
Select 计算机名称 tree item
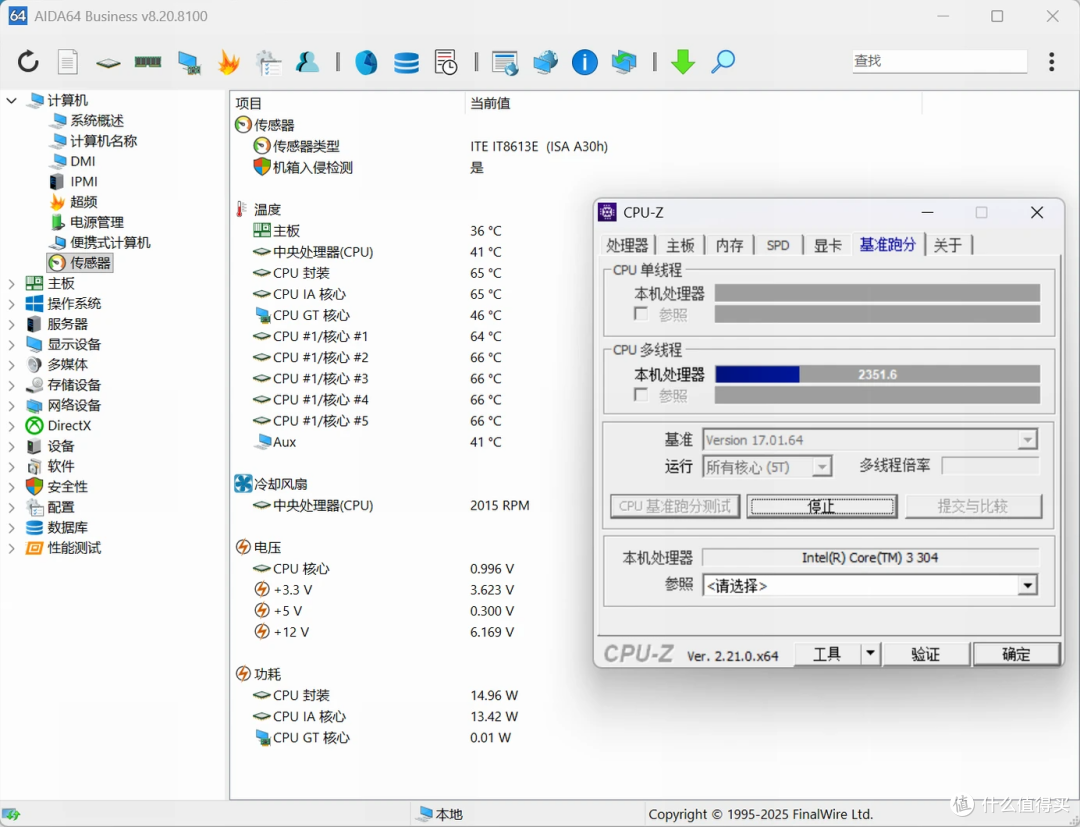[103, 140]
